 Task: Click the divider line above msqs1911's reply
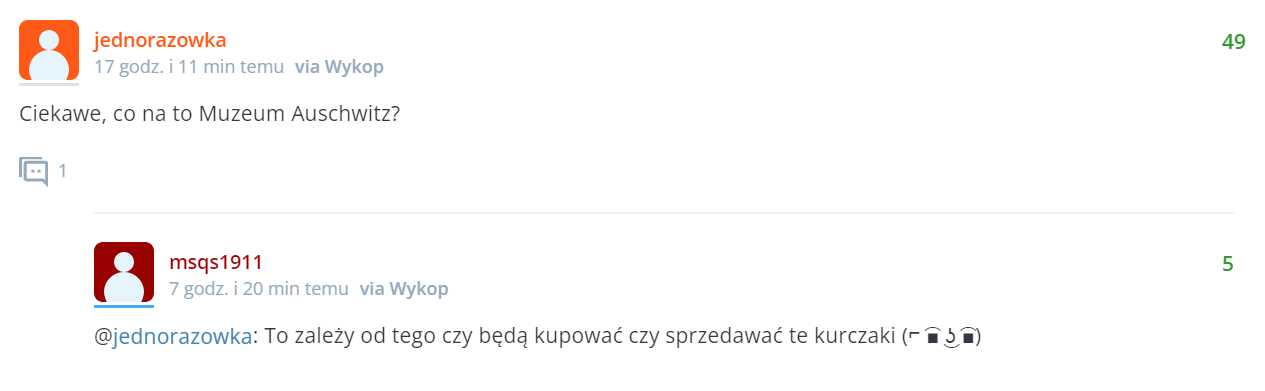point(664,213)
